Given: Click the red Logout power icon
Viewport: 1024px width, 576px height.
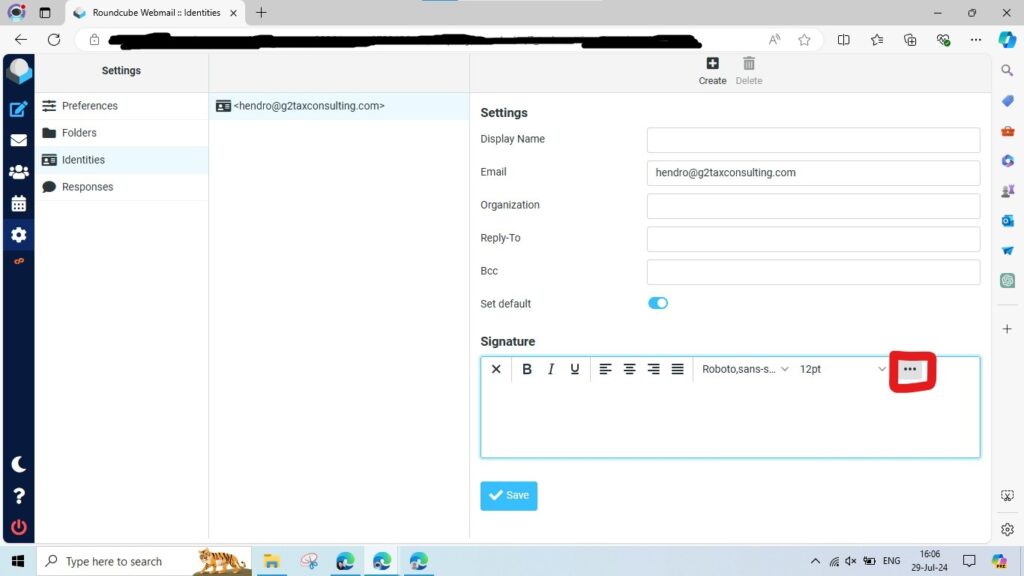Looking at the screenshot, I should 18,527.
